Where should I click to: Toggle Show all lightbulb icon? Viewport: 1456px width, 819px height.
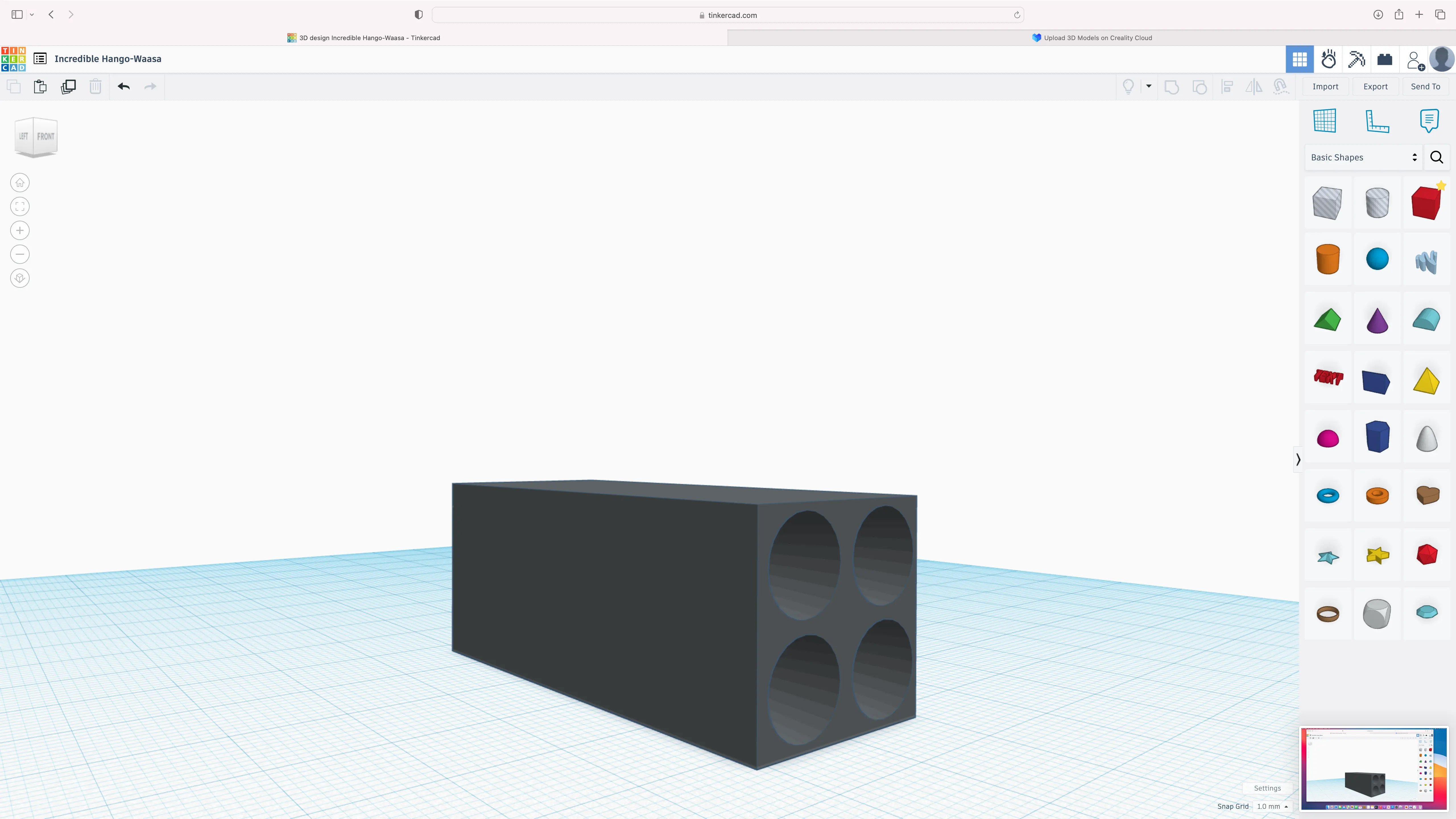(x=1128, y=86)
